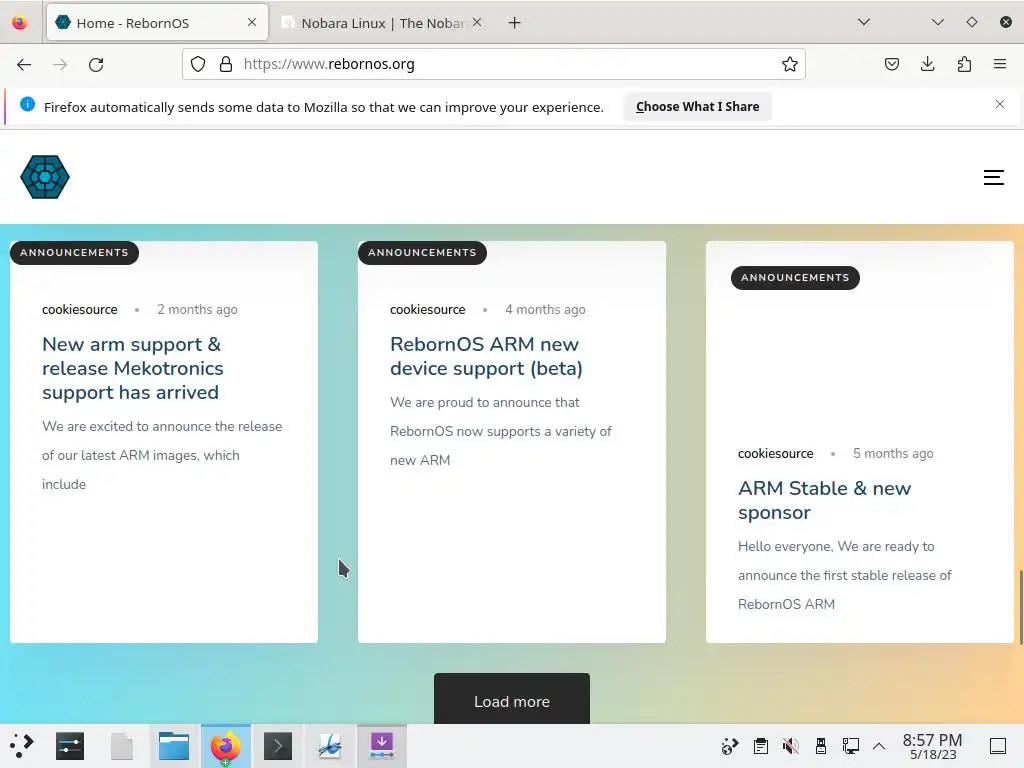Open Dolphin file manager from taskbar
The image size is (1024, 768).
tap(174, 746)
